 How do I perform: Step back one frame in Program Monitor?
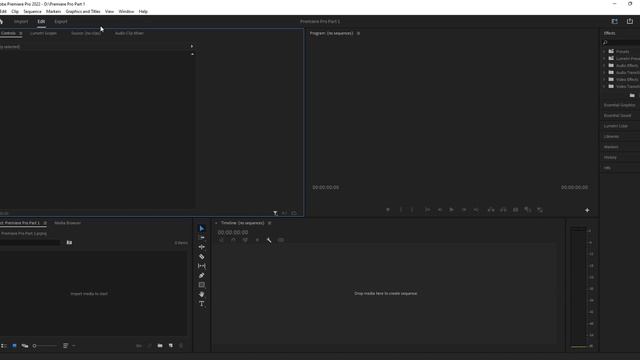point(440,210)
